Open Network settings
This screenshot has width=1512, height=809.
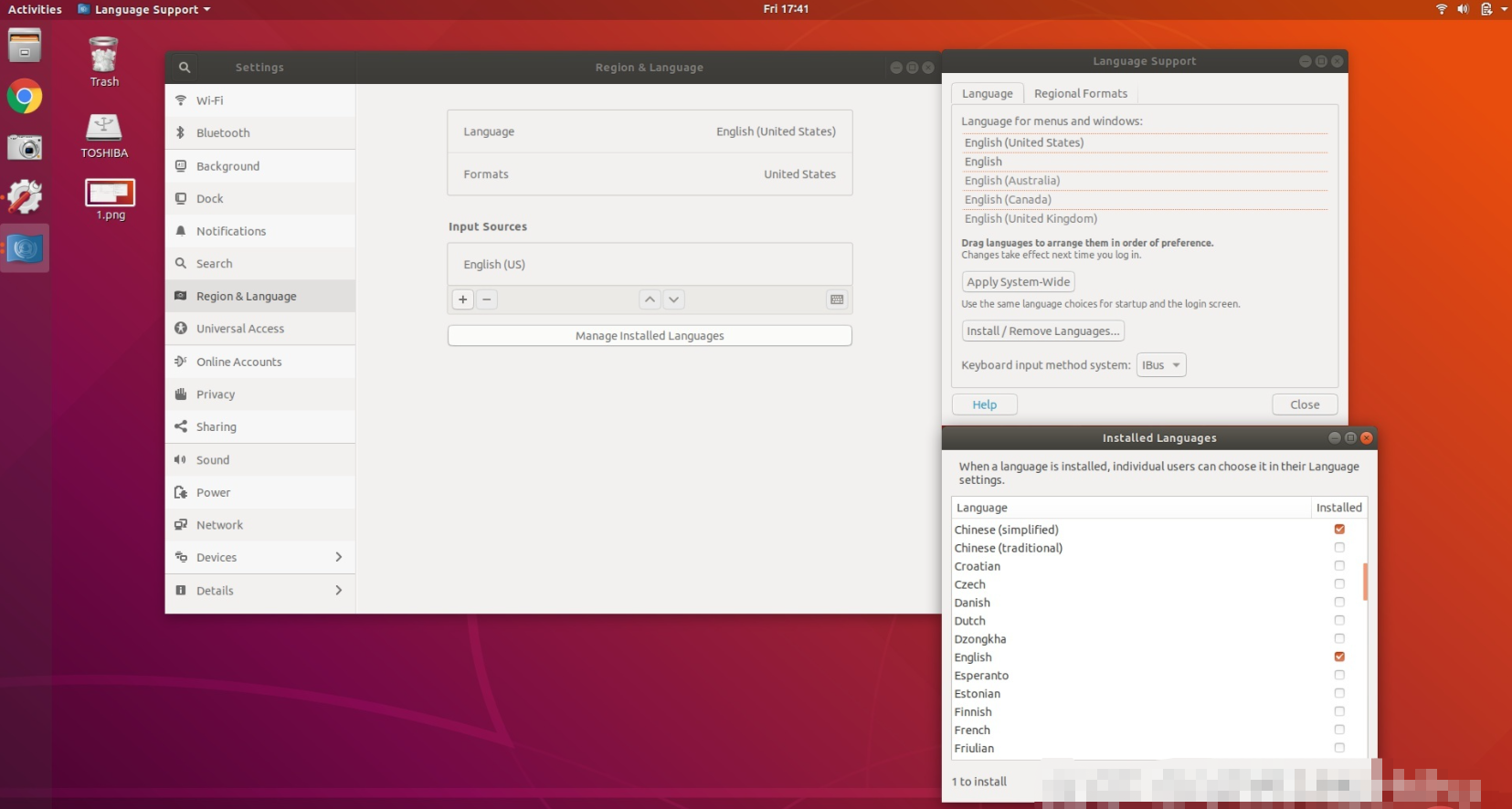click(x=260, y=525)
